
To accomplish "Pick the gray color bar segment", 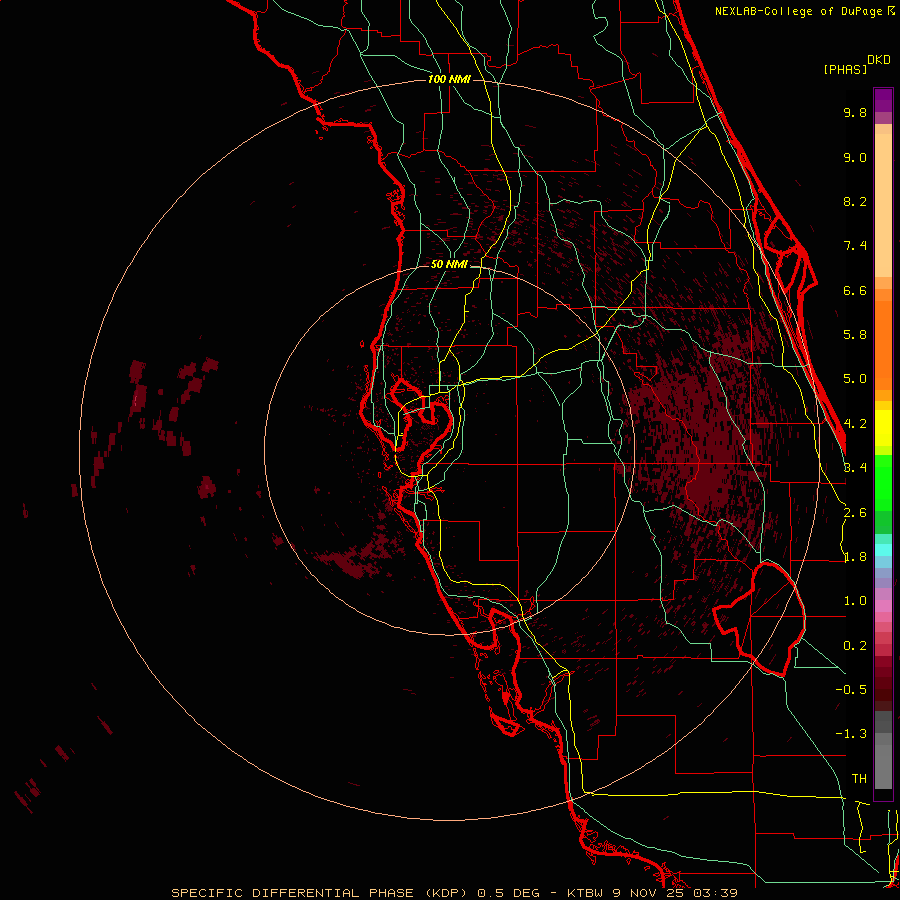I will pyautogui.click(x=883, y=763).
